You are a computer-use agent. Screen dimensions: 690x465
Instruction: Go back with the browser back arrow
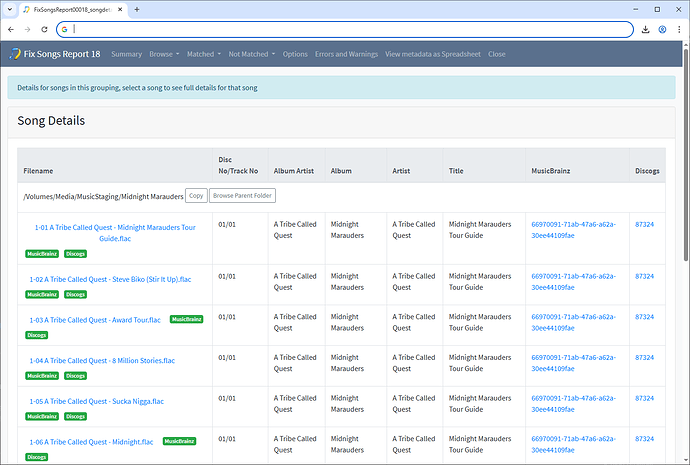(x=11, y=29)
